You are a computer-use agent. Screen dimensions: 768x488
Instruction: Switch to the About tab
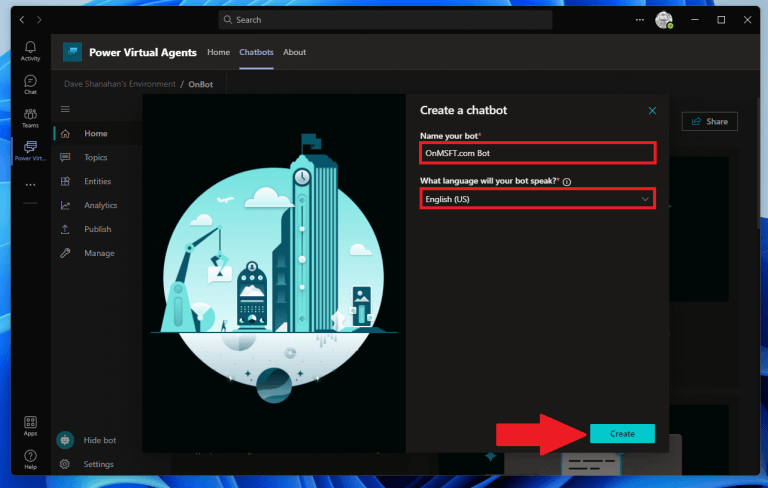(x=294, y=52)
